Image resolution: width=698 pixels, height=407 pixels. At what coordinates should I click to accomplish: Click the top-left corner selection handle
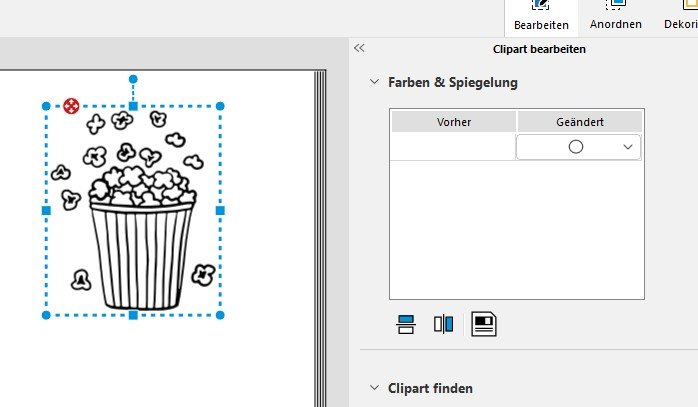46,106
